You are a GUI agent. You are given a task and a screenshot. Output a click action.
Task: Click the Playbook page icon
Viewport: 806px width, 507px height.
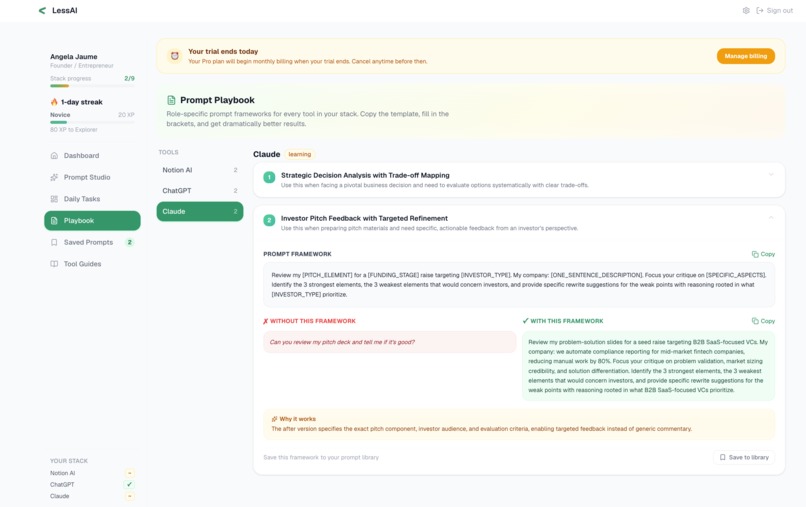tap(54, 221)
